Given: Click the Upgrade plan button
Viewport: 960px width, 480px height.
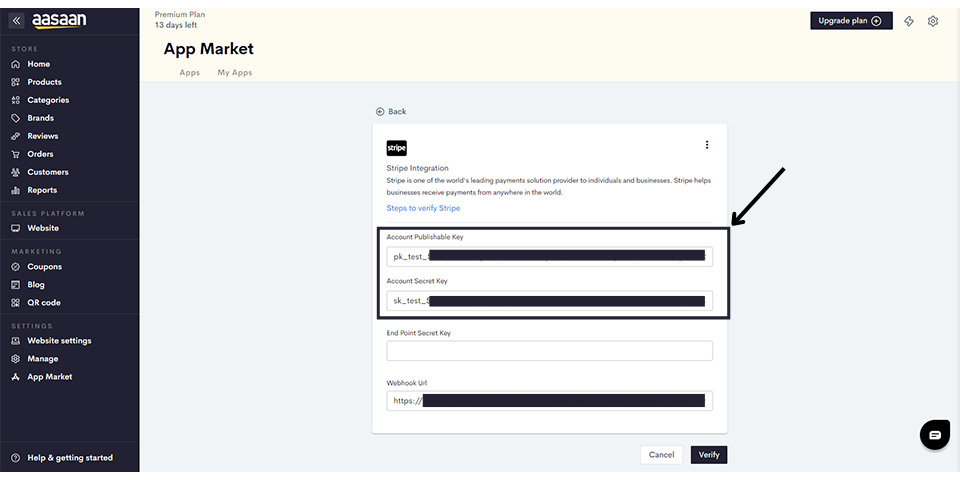Looking at the screenshot, I should (x=851, y=21).
